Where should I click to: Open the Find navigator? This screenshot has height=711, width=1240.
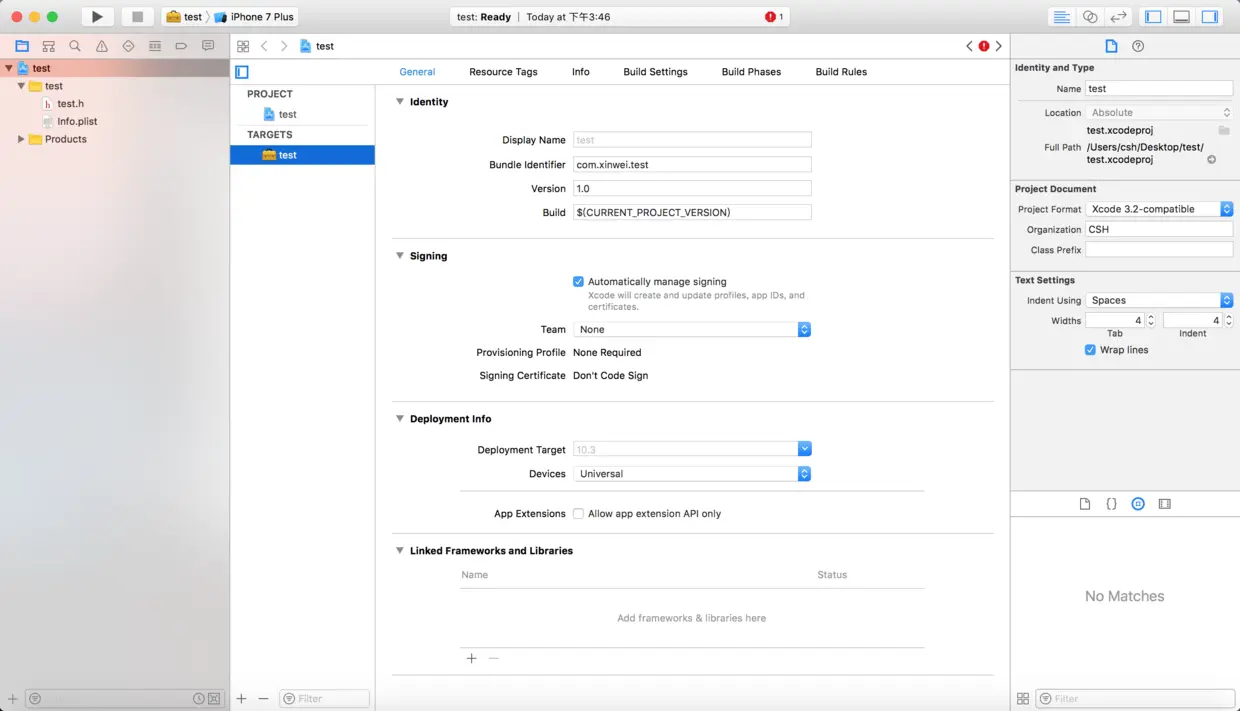75,46
